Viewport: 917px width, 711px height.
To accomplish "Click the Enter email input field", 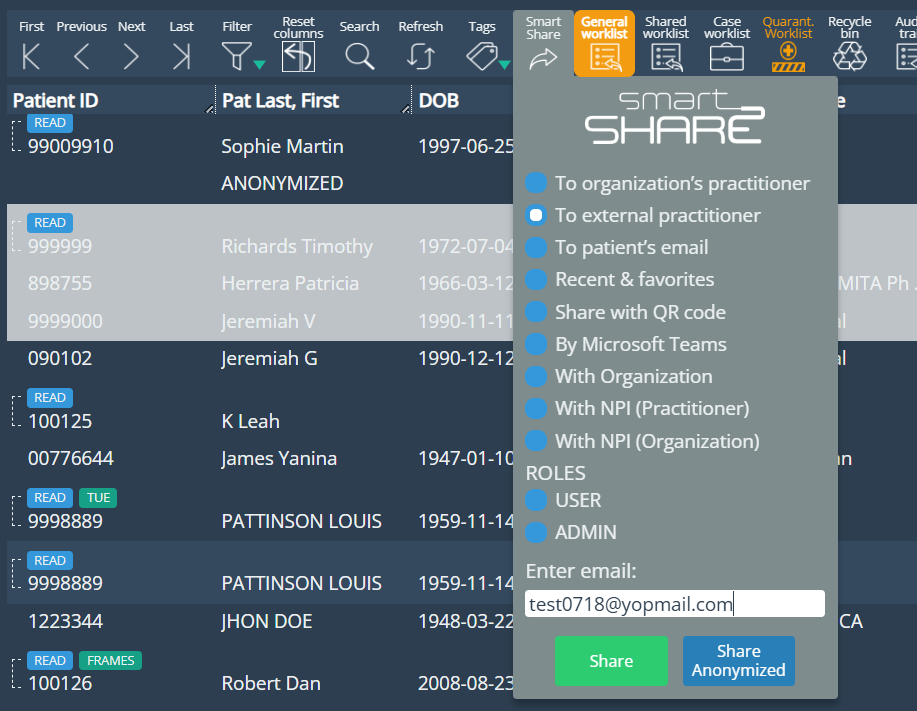I will tap(674, 604).
